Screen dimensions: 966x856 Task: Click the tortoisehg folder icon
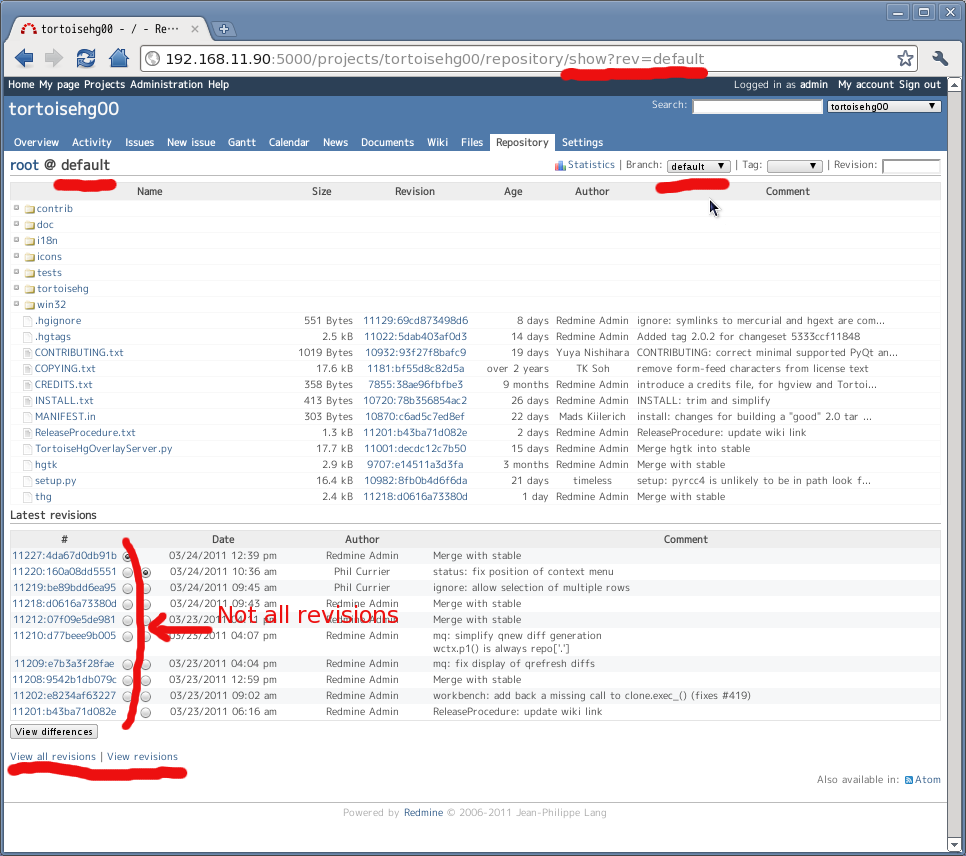(30, 289)
